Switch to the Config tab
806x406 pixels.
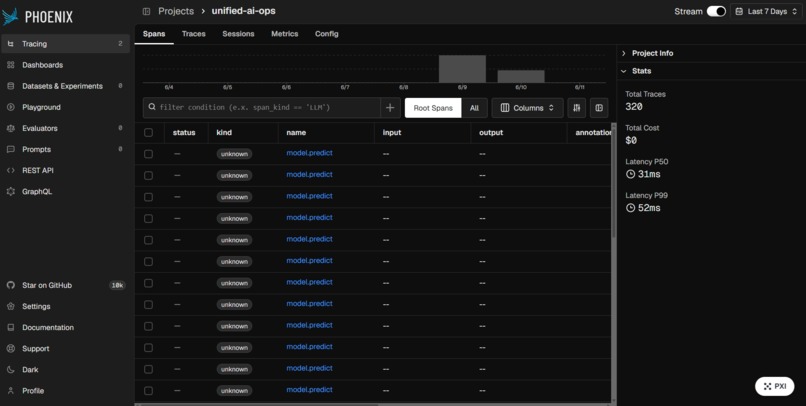[x=326, y=34]
